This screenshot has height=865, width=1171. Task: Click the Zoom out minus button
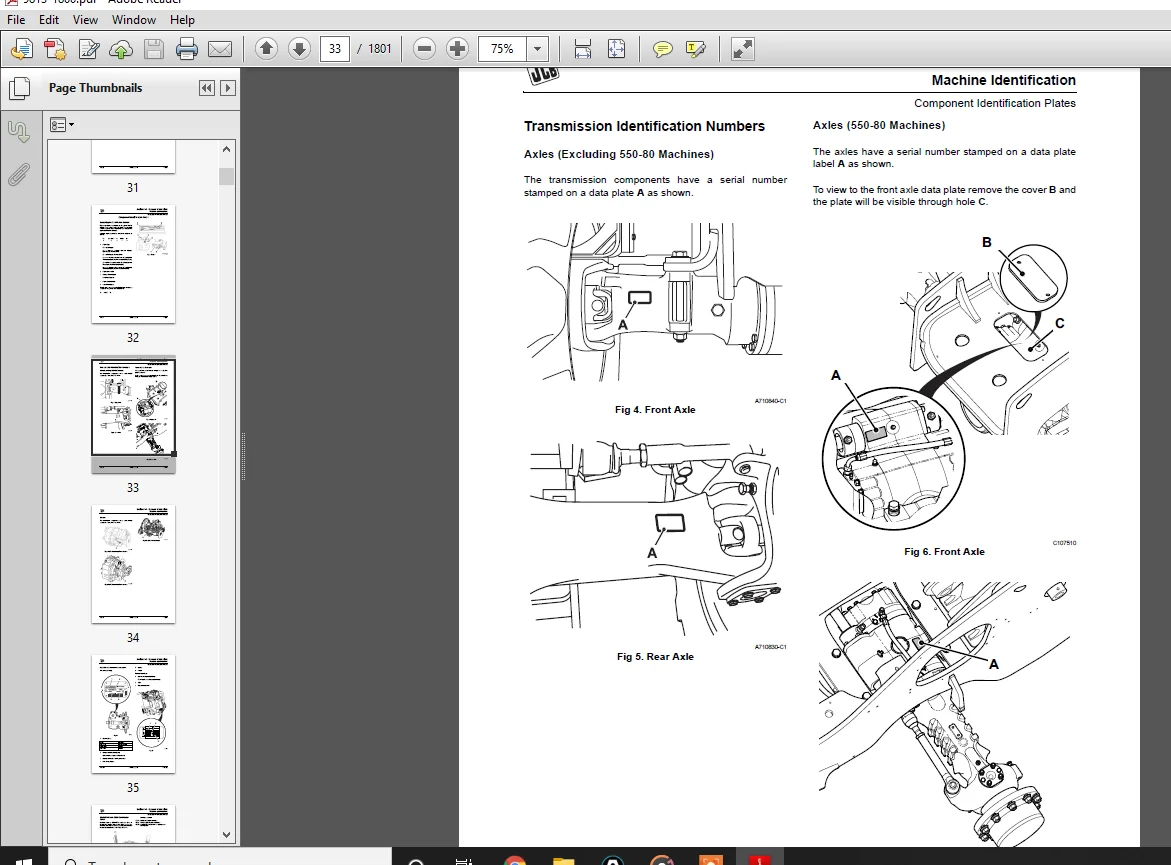pyautogui.click(x=424, y=49)
